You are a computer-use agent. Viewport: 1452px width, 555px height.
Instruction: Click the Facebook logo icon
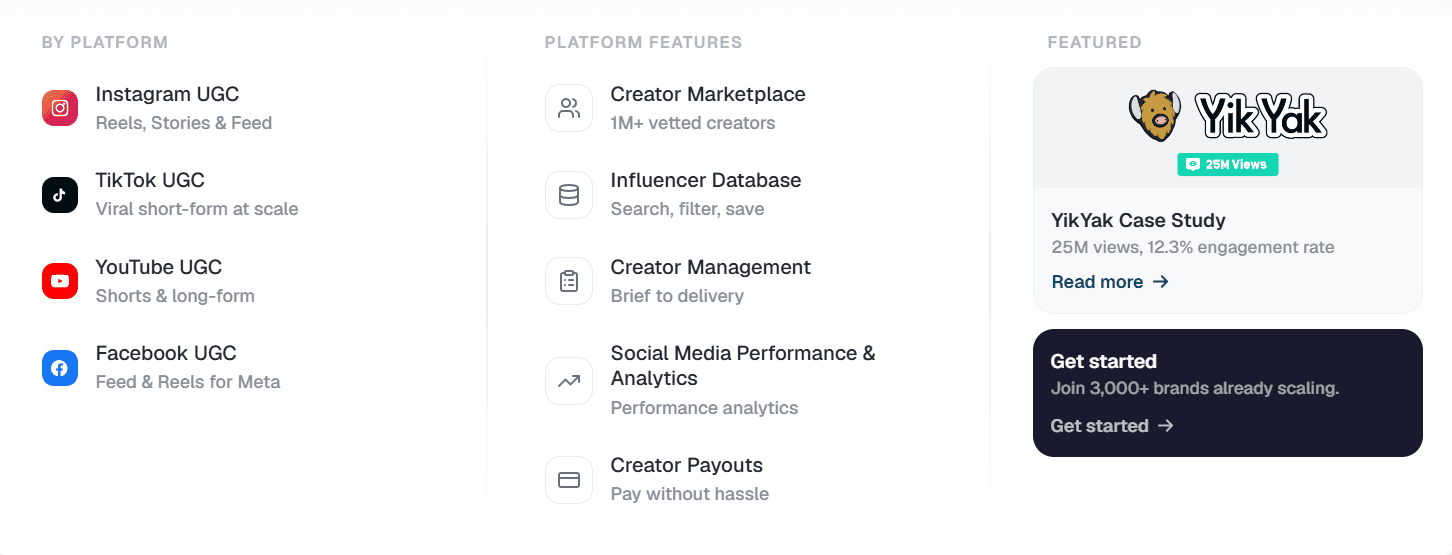coord(60,368)
